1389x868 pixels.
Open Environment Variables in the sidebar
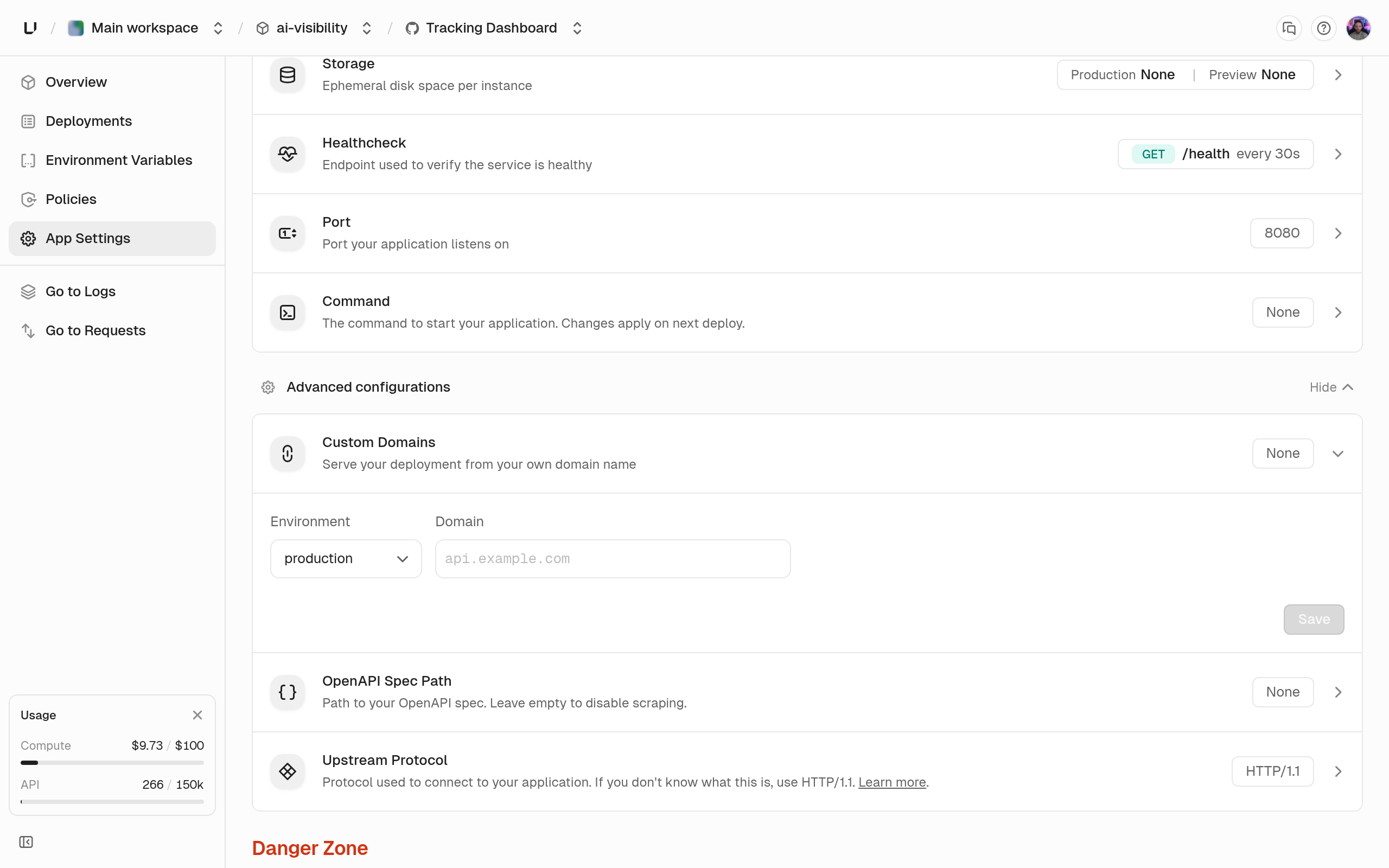tap(112, 160)
